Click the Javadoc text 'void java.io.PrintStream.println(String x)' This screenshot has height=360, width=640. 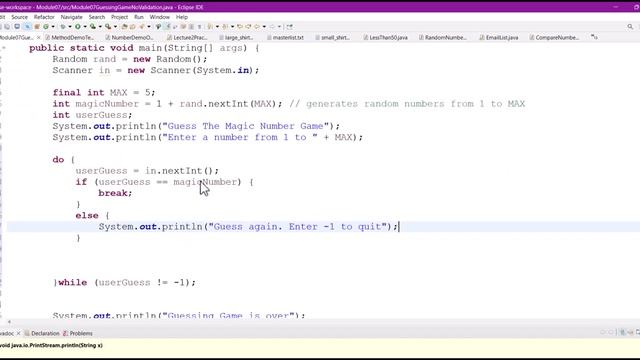(51, 345)
